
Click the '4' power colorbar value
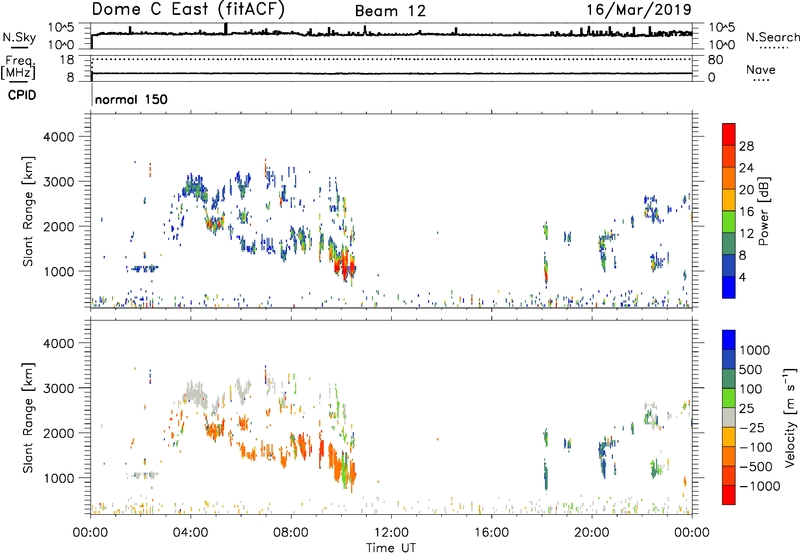(742, 278)
